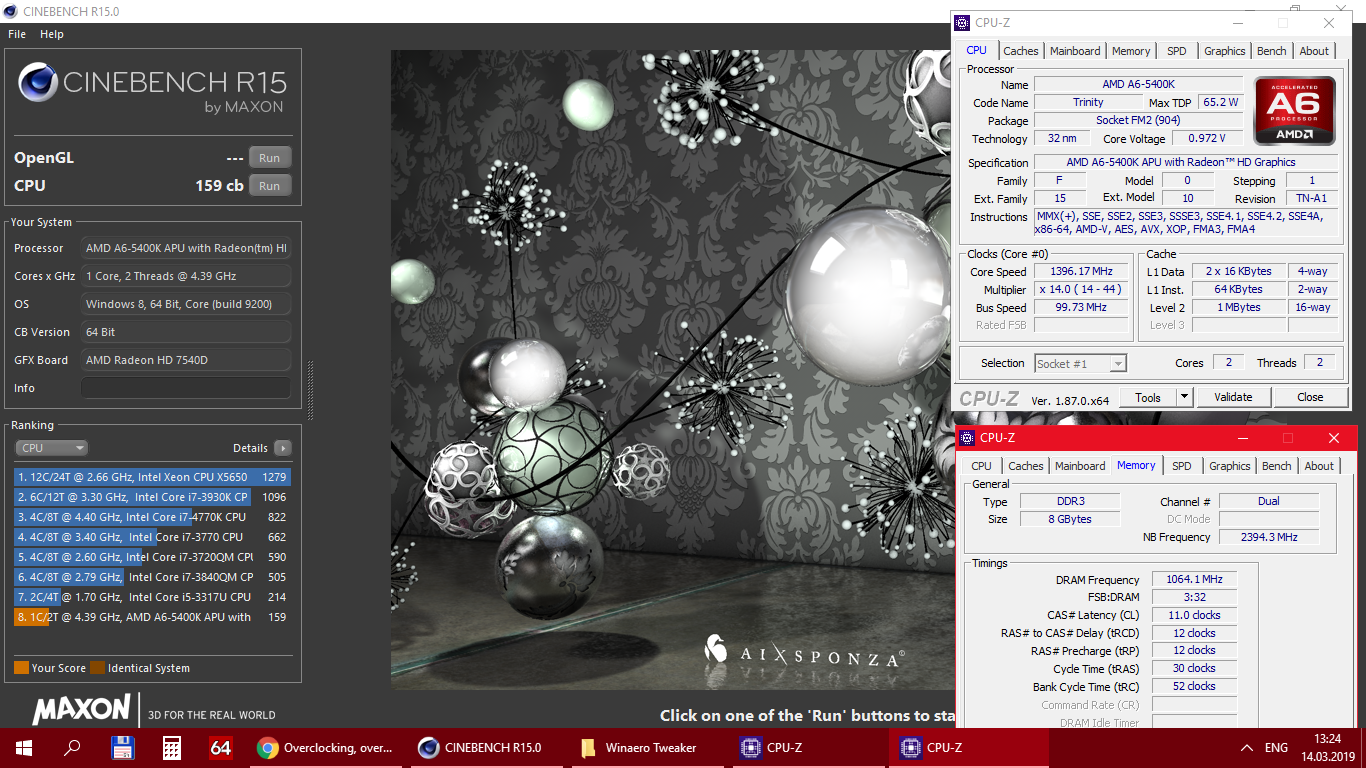Click lower CPU-Z window title icon
Screen dimensions: 1366x768
967,437
